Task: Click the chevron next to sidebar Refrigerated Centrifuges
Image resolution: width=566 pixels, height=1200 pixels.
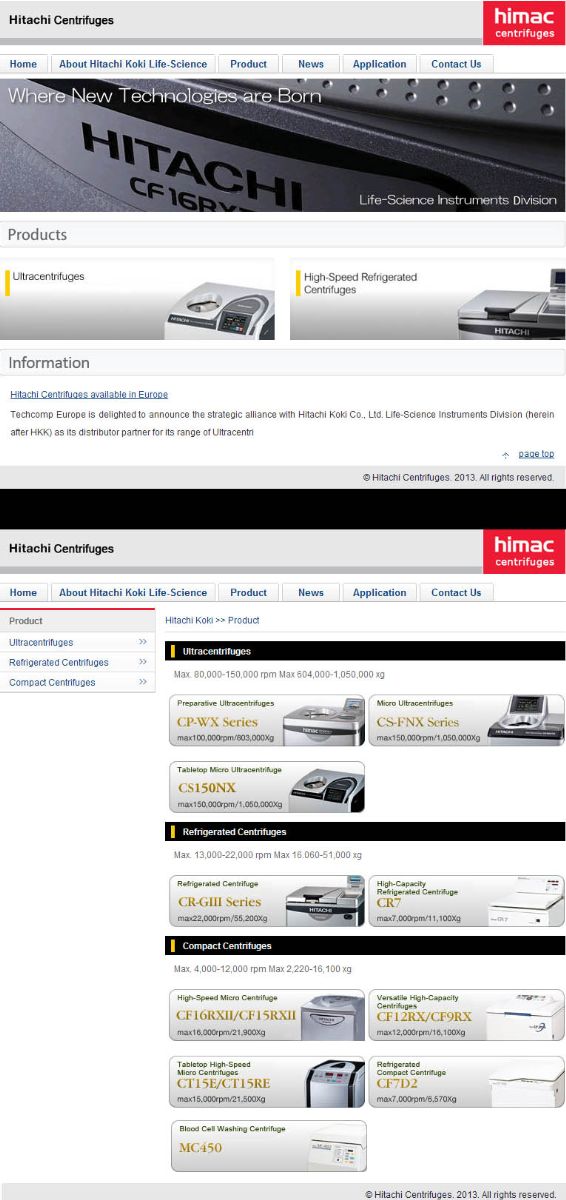Action: [143, 662]
